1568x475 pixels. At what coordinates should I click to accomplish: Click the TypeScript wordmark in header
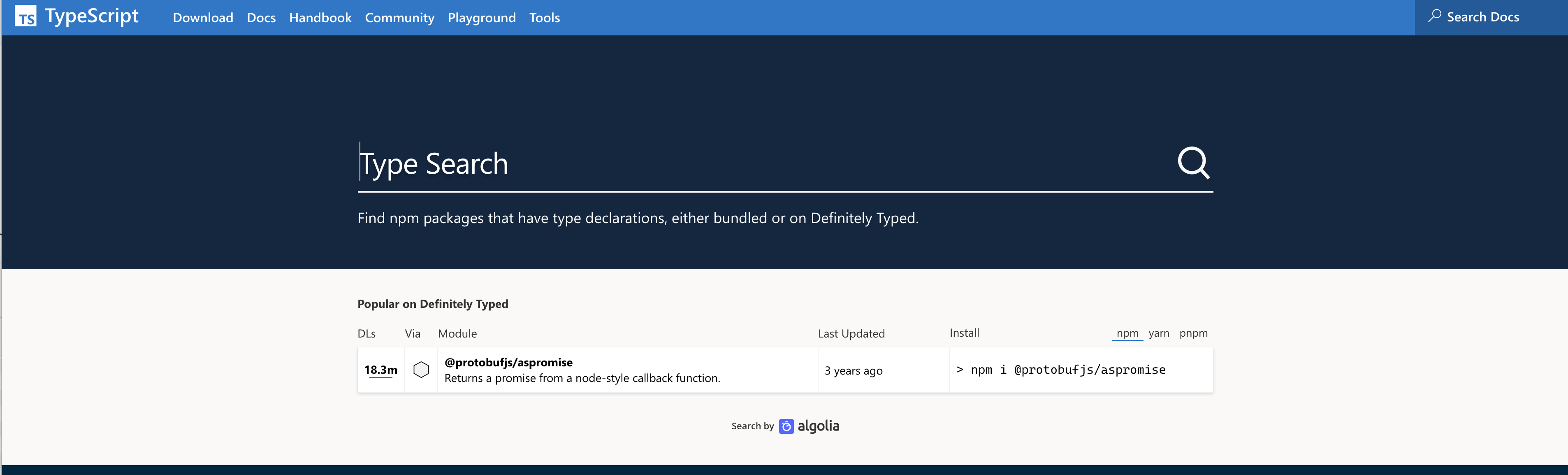[x=91, y=16]
